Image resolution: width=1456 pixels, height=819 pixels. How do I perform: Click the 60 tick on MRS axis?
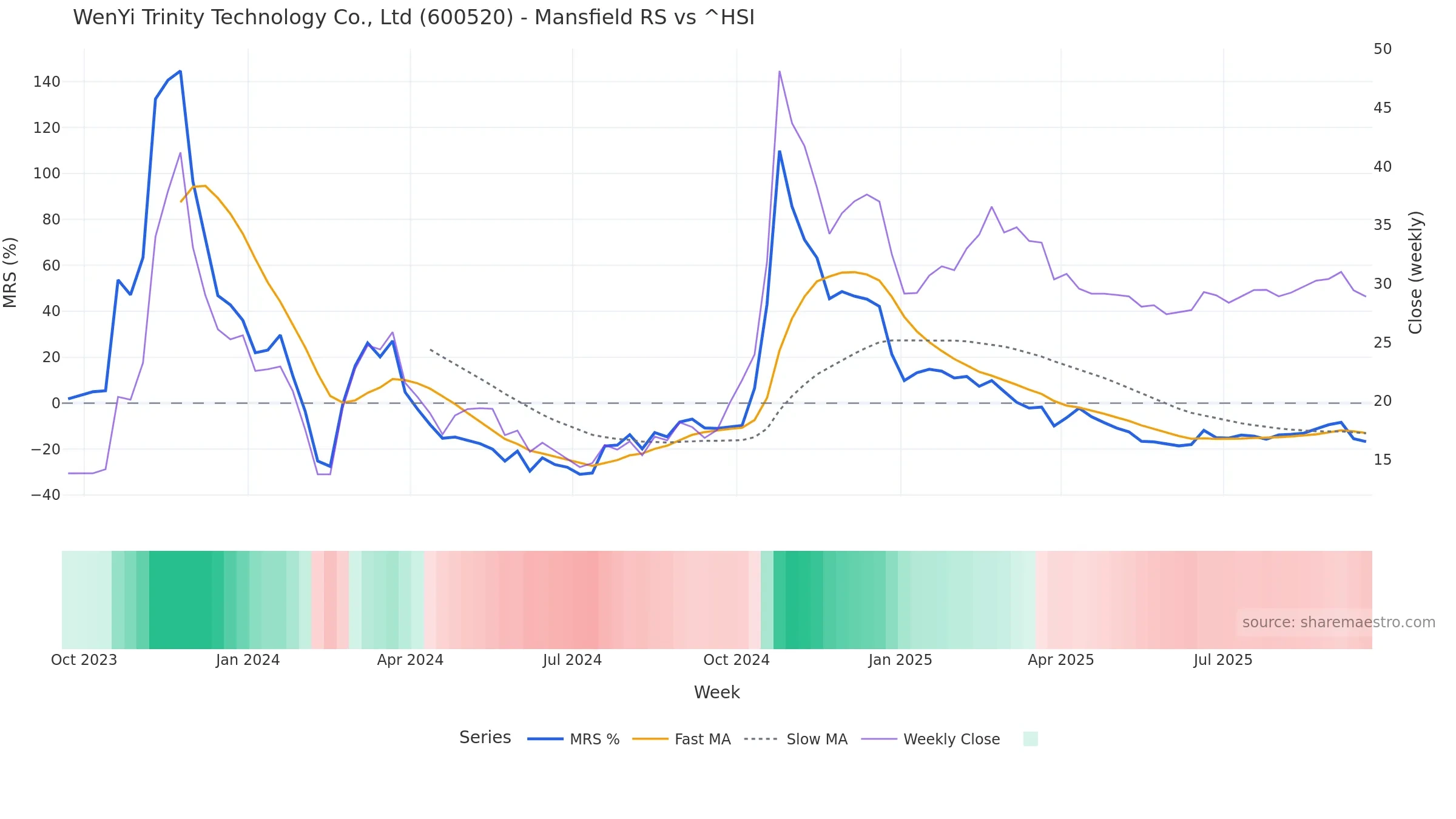coord(51,266)
